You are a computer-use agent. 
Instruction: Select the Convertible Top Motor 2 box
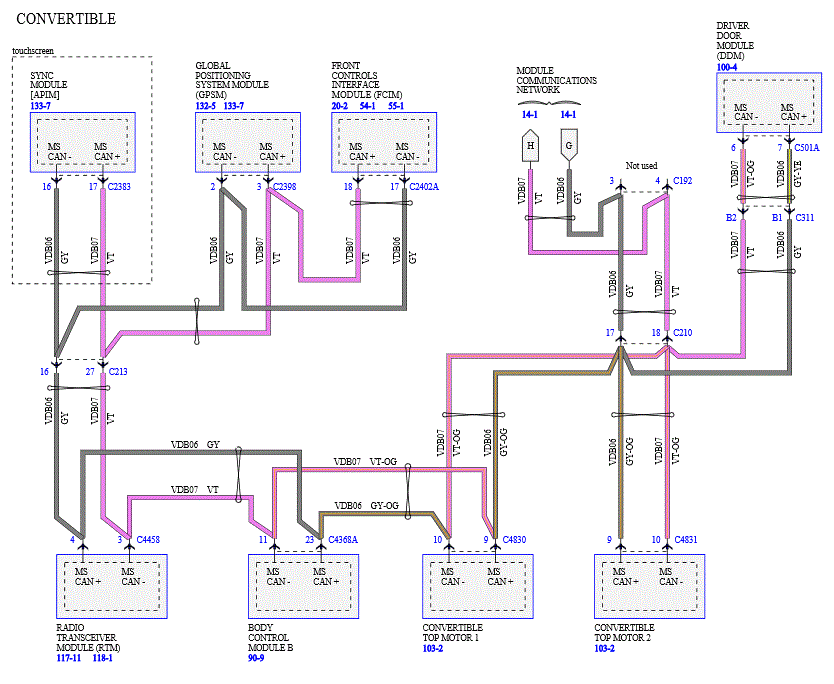point(649,586)
